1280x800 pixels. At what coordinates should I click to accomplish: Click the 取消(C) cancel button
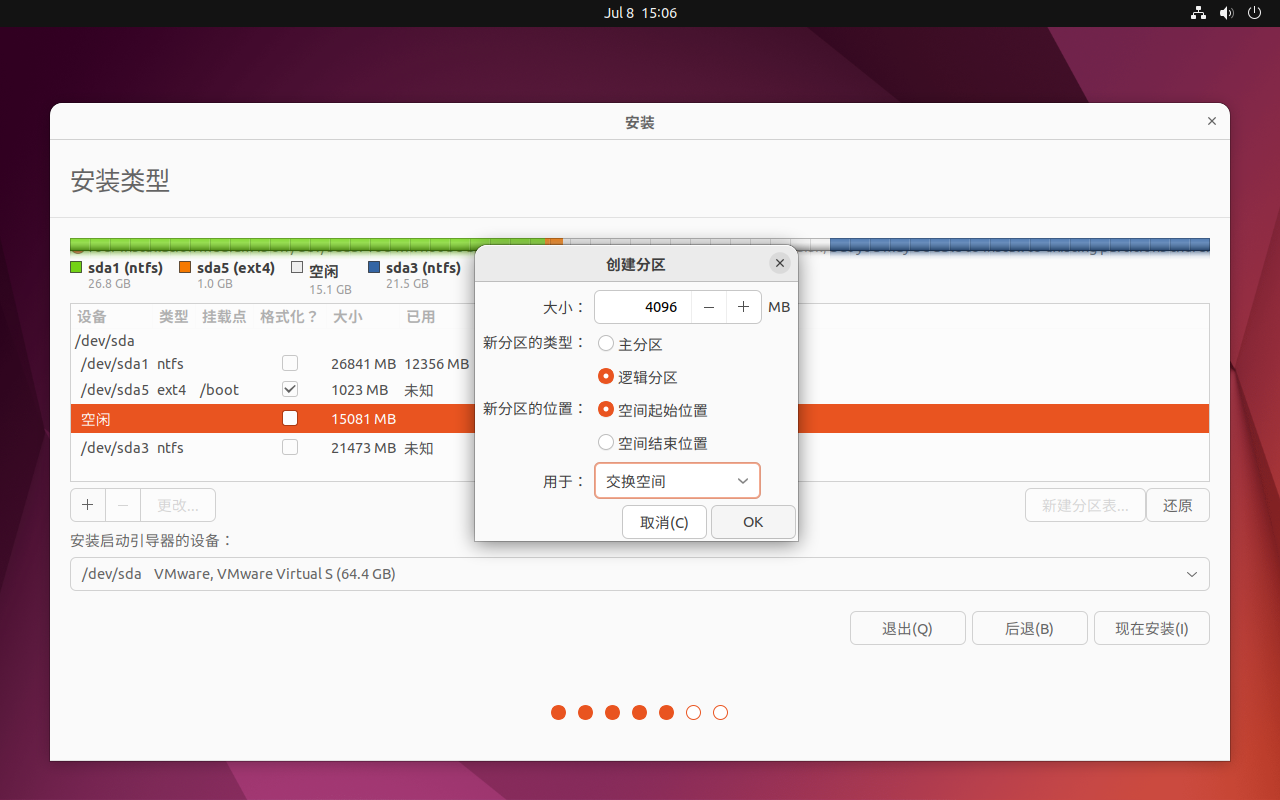pyautogui.click(x=664, y=522)
